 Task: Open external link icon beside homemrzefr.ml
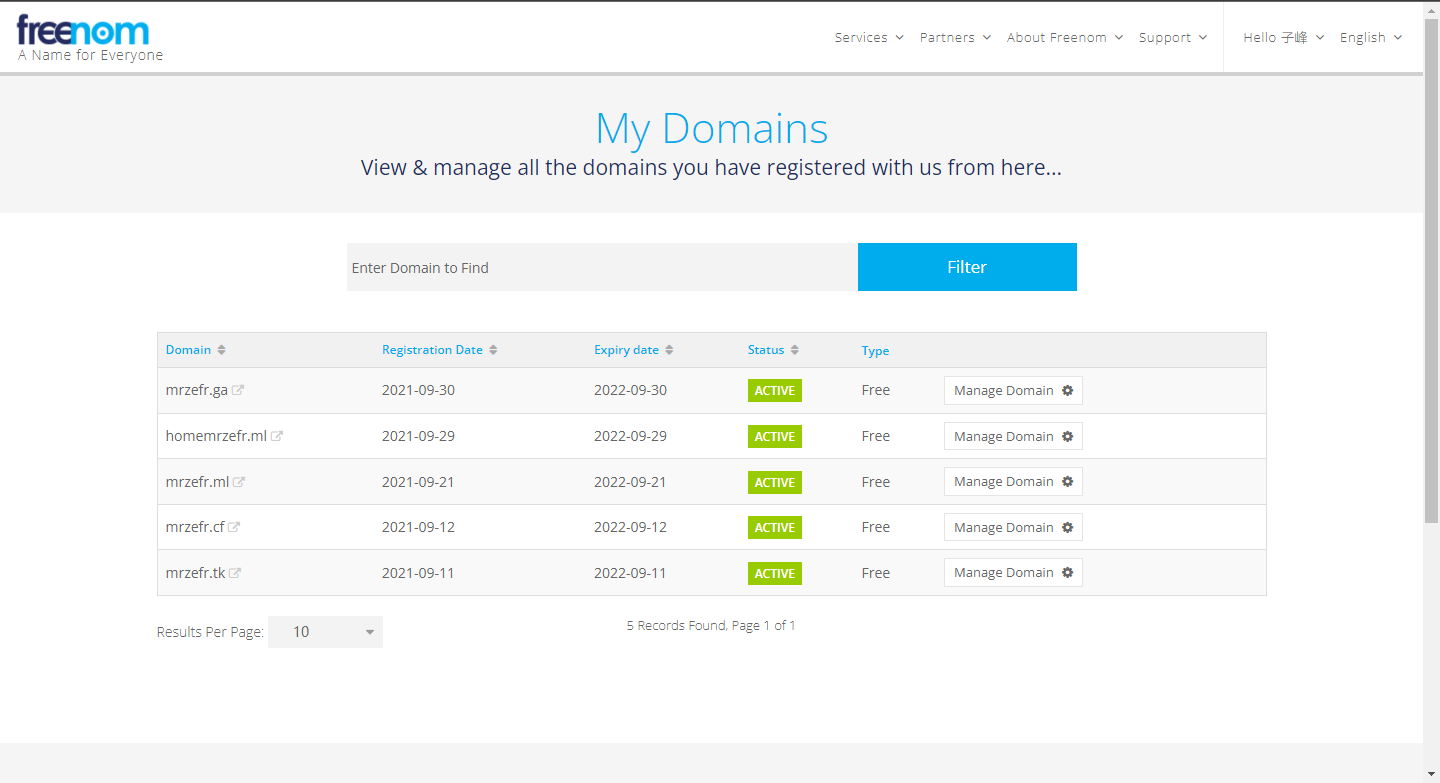tap(277, 436)
